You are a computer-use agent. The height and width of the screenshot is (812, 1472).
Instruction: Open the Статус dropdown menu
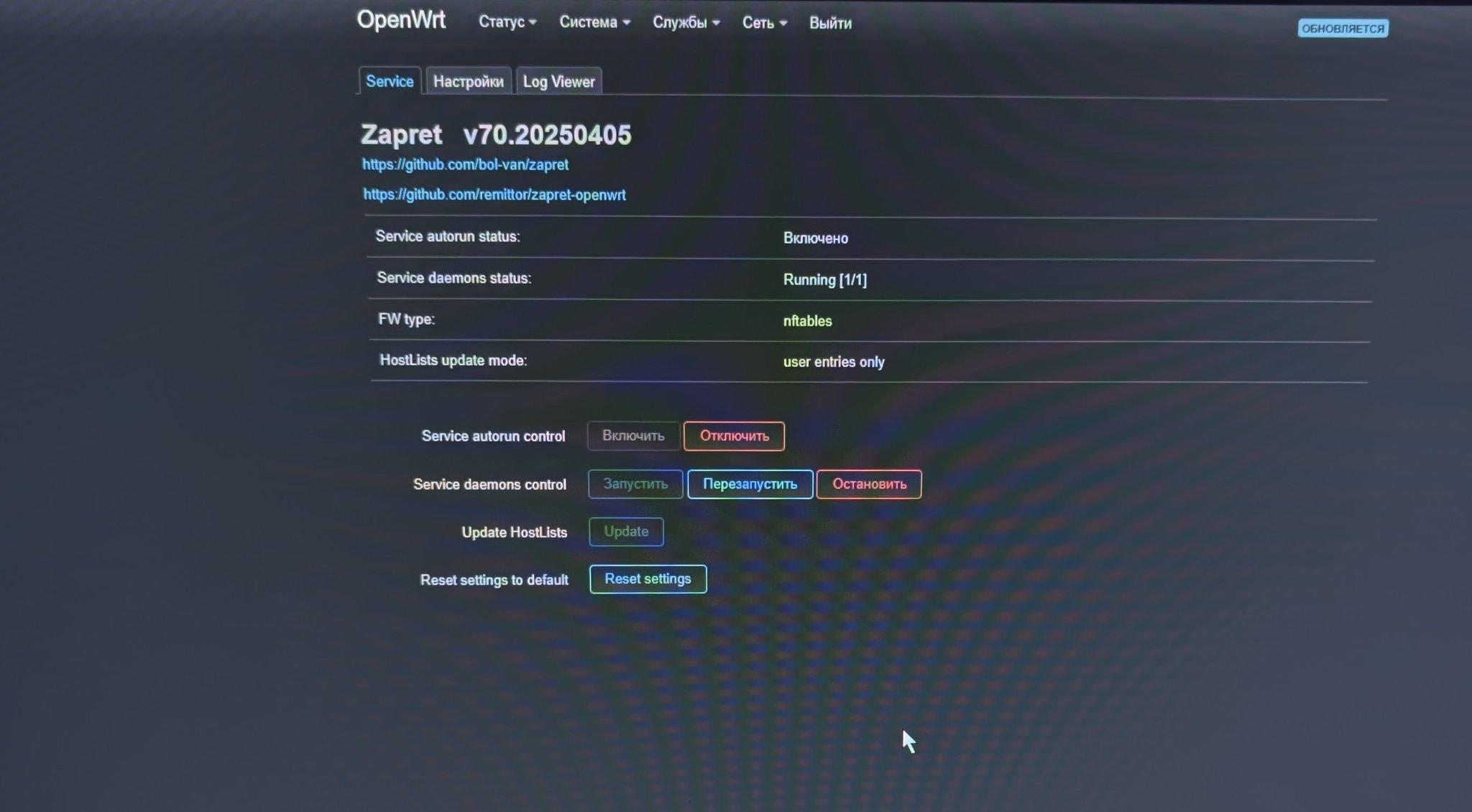pyautogui.click(x=507, y=22)
